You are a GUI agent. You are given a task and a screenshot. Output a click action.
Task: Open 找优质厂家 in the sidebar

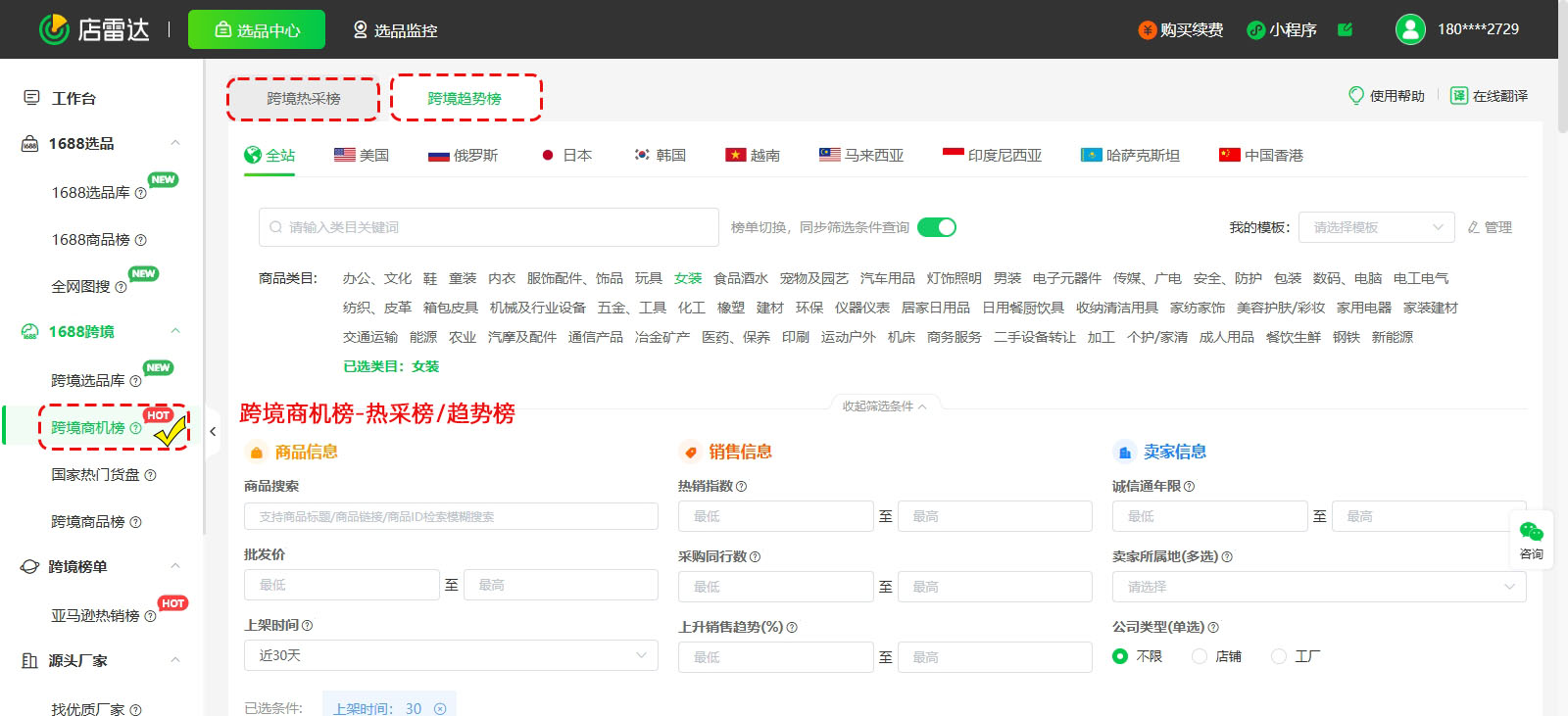pos(88,710)
